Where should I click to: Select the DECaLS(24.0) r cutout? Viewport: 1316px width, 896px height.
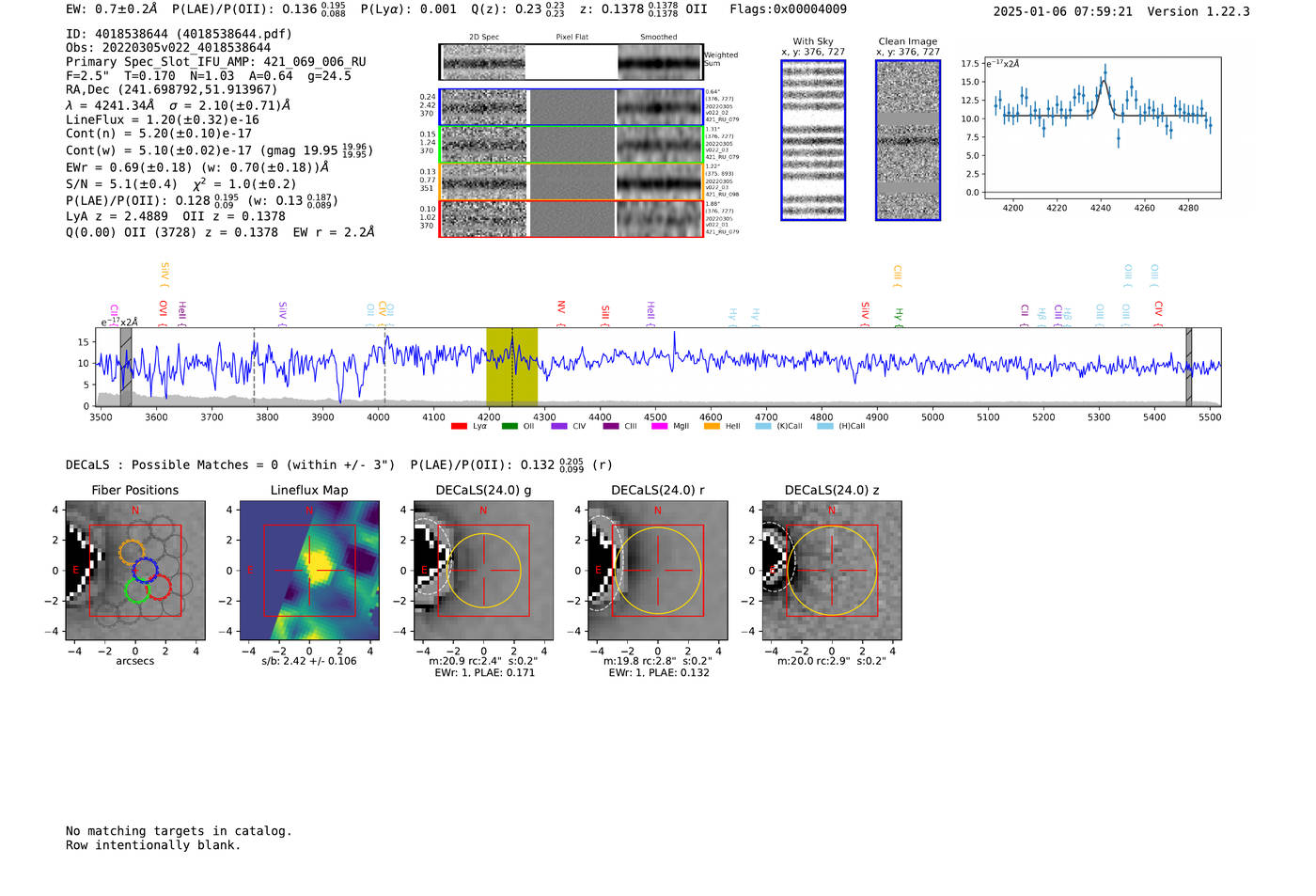(657, 571)
